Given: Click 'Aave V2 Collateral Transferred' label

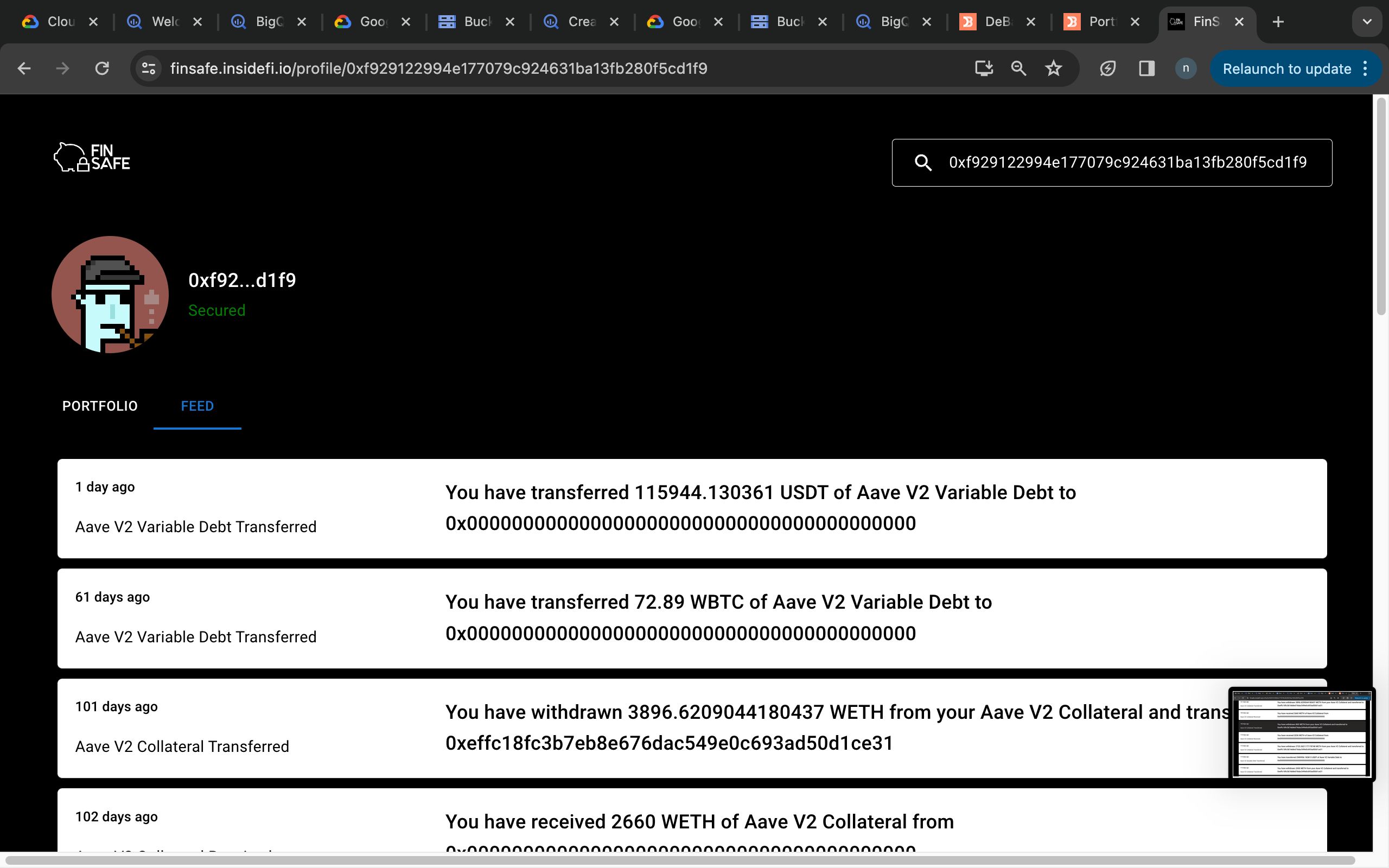Looking at the screenshot, I should click(182, 746).
